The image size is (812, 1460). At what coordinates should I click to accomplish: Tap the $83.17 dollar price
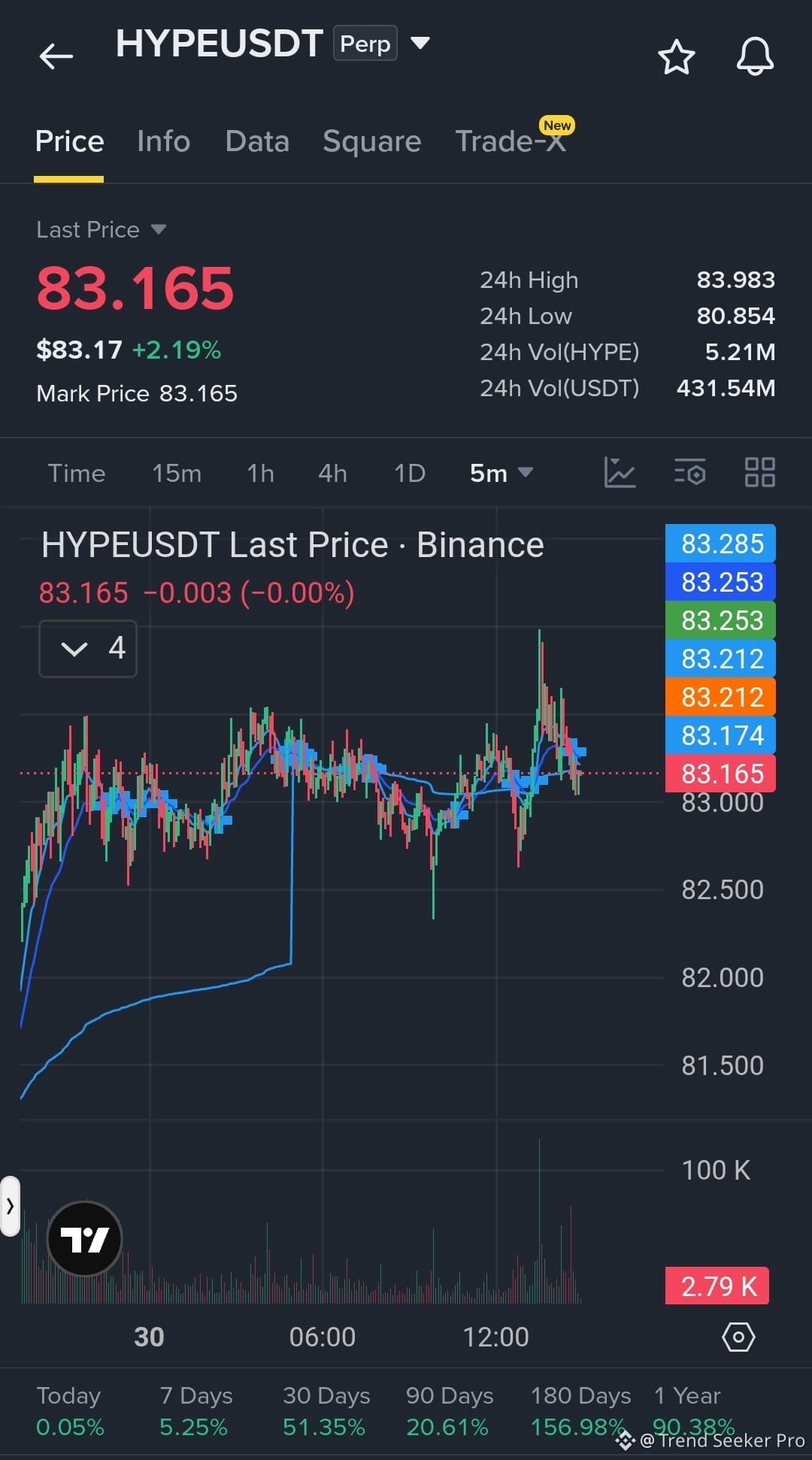[79, 350]
